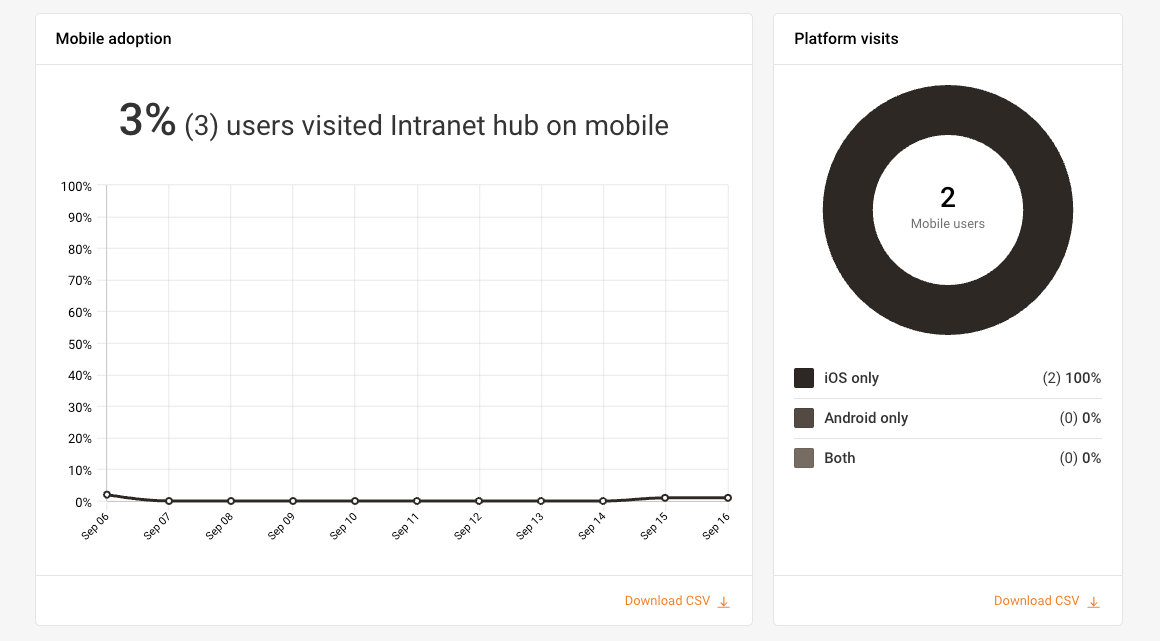Click the Mobile adoption panel header
The height and width of the screenshot is (641, 1160).
click(112, 38)
